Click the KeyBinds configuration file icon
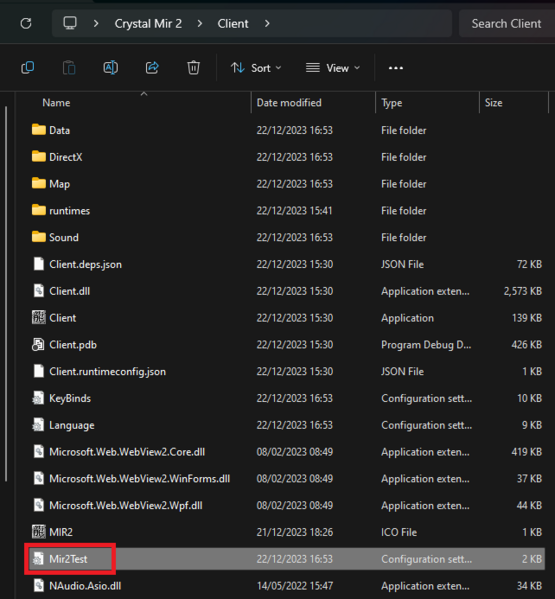 coord(38,398)
